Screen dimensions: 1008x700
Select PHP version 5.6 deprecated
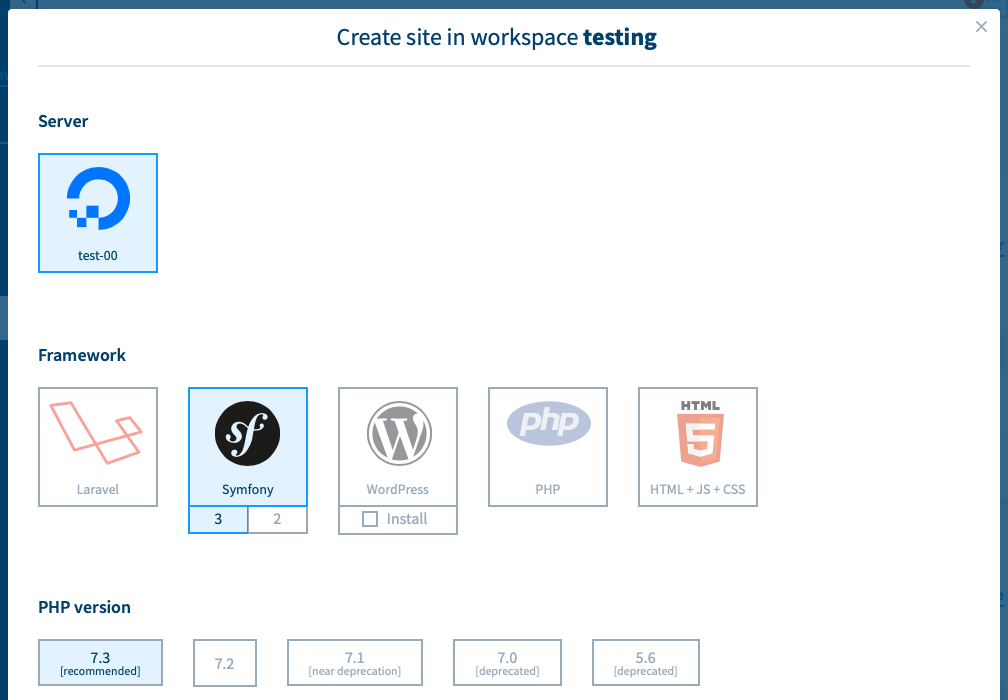pos(645,663)
